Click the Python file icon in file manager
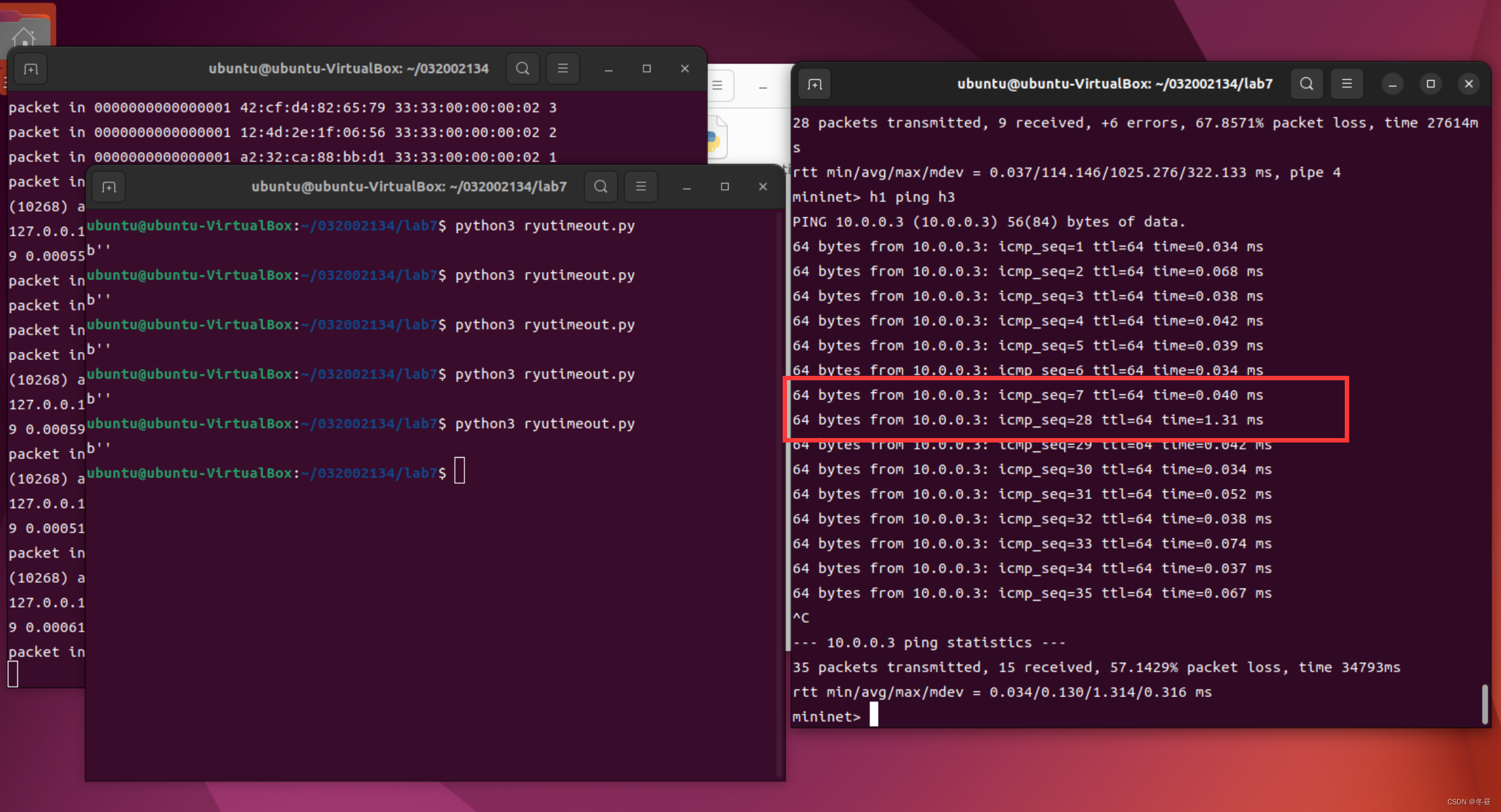The width and height of the screenshot is (1501, 812). 716,138
